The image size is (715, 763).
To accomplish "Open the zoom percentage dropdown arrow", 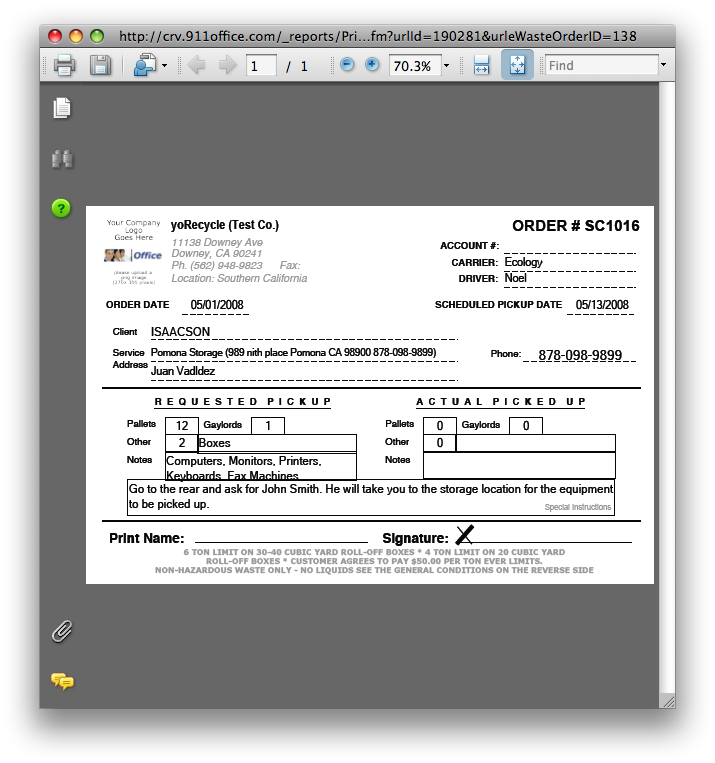I will [x=446, y=66].
